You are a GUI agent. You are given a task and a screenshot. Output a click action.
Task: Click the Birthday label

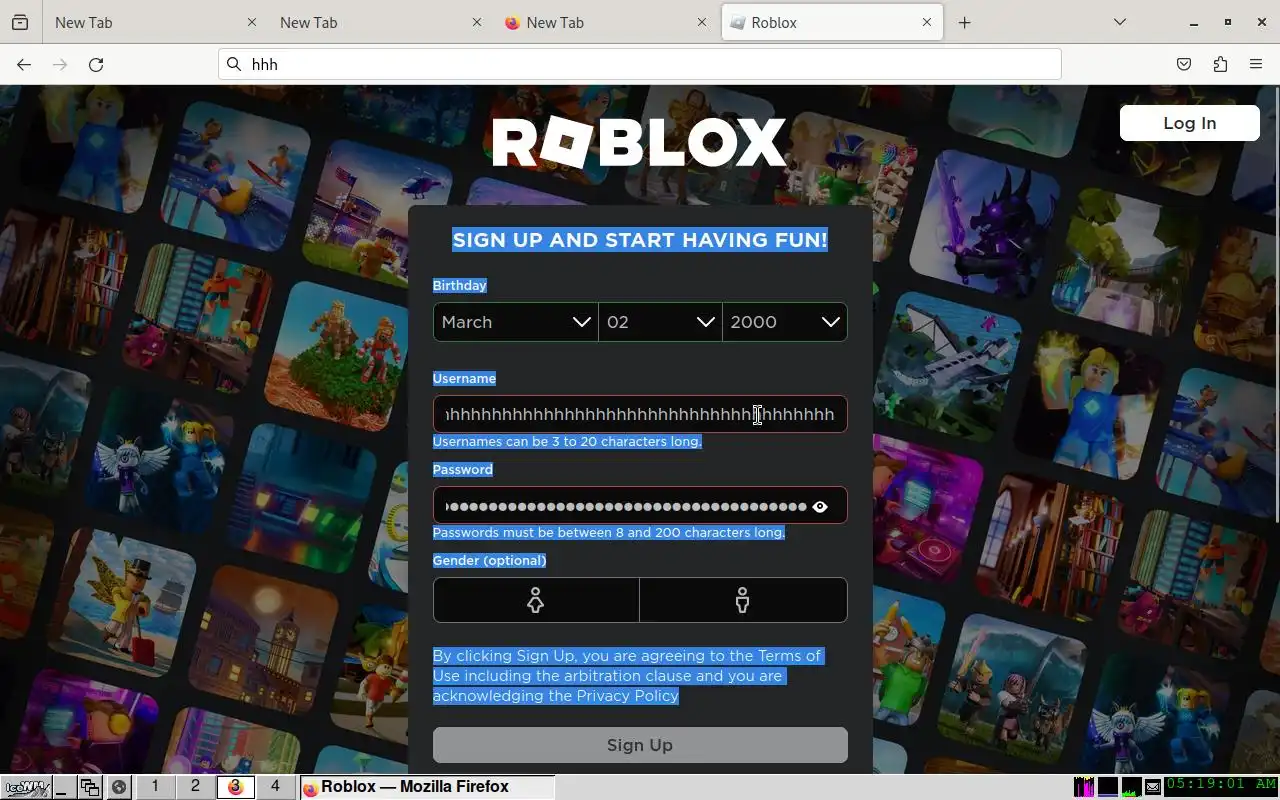click(459, 286)
